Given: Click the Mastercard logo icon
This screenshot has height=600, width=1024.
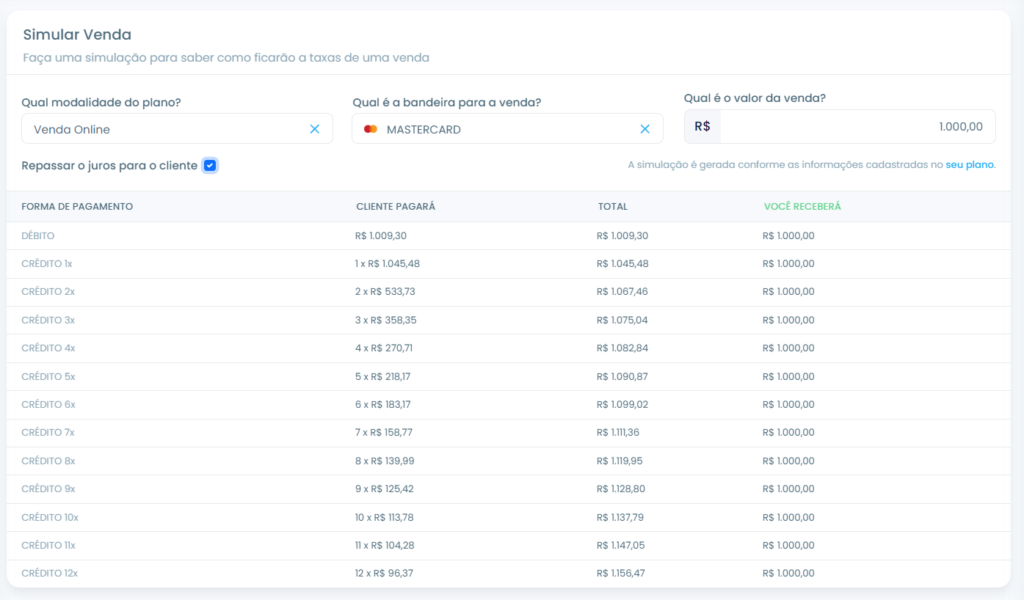Looking at the screenshot, I should pos(371,129).
